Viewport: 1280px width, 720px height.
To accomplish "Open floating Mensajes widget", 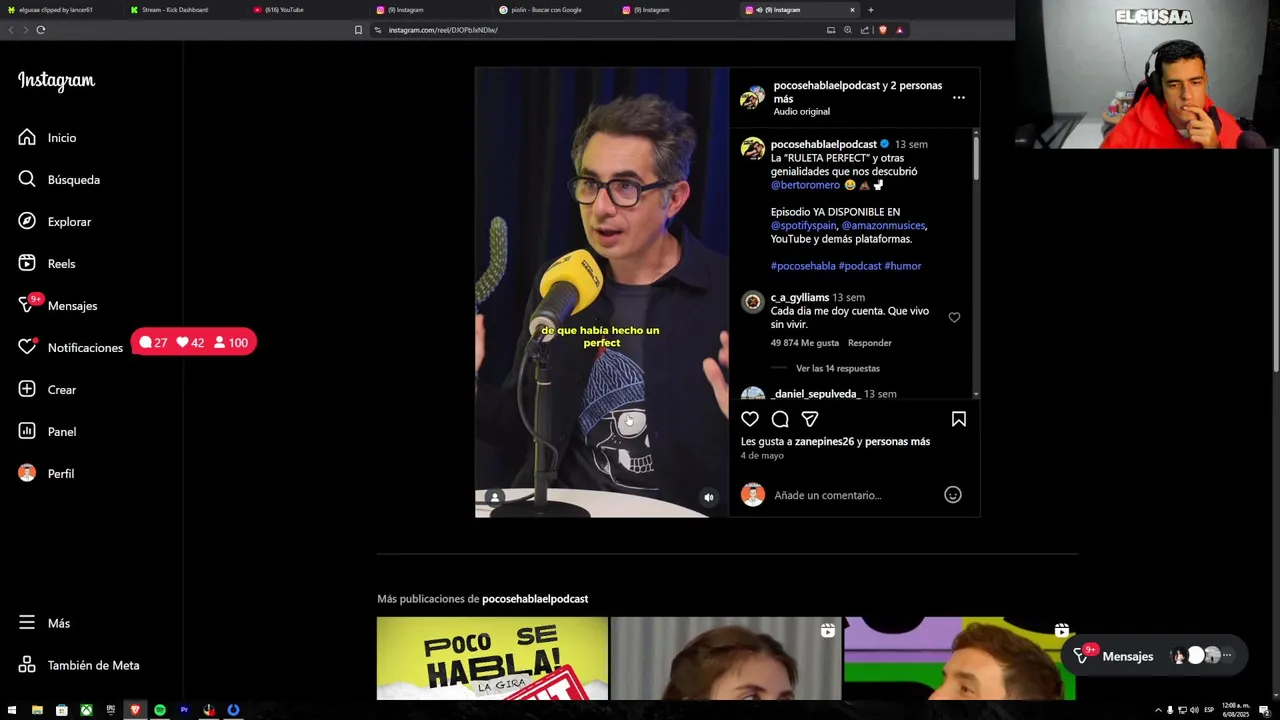I will pos(1154,656).
